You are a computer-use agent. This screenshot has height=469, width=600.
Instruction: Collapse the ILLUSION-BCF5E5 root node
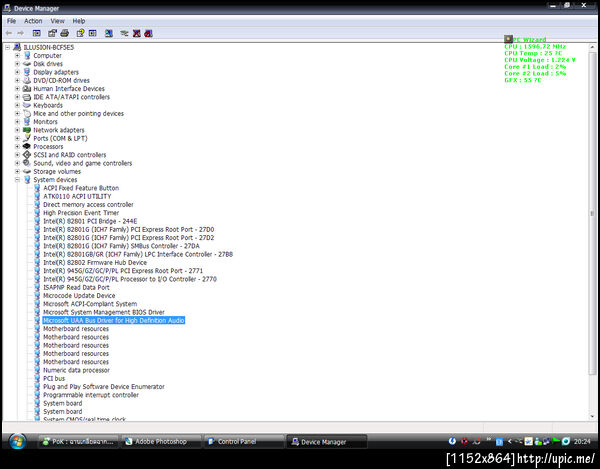[x=8, y=47]
